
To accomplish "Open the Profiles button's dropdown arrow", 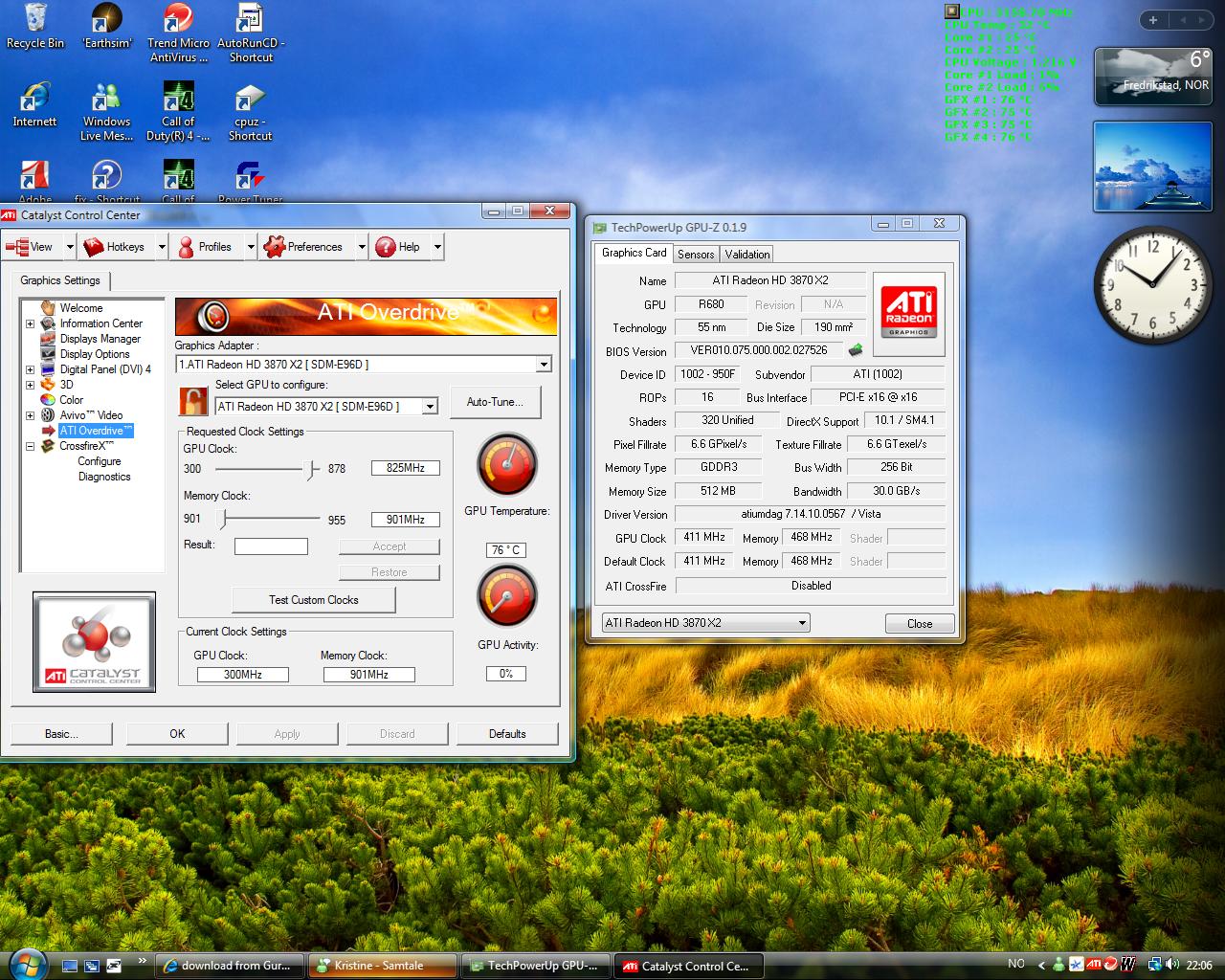I will click(x=251, y=247).
